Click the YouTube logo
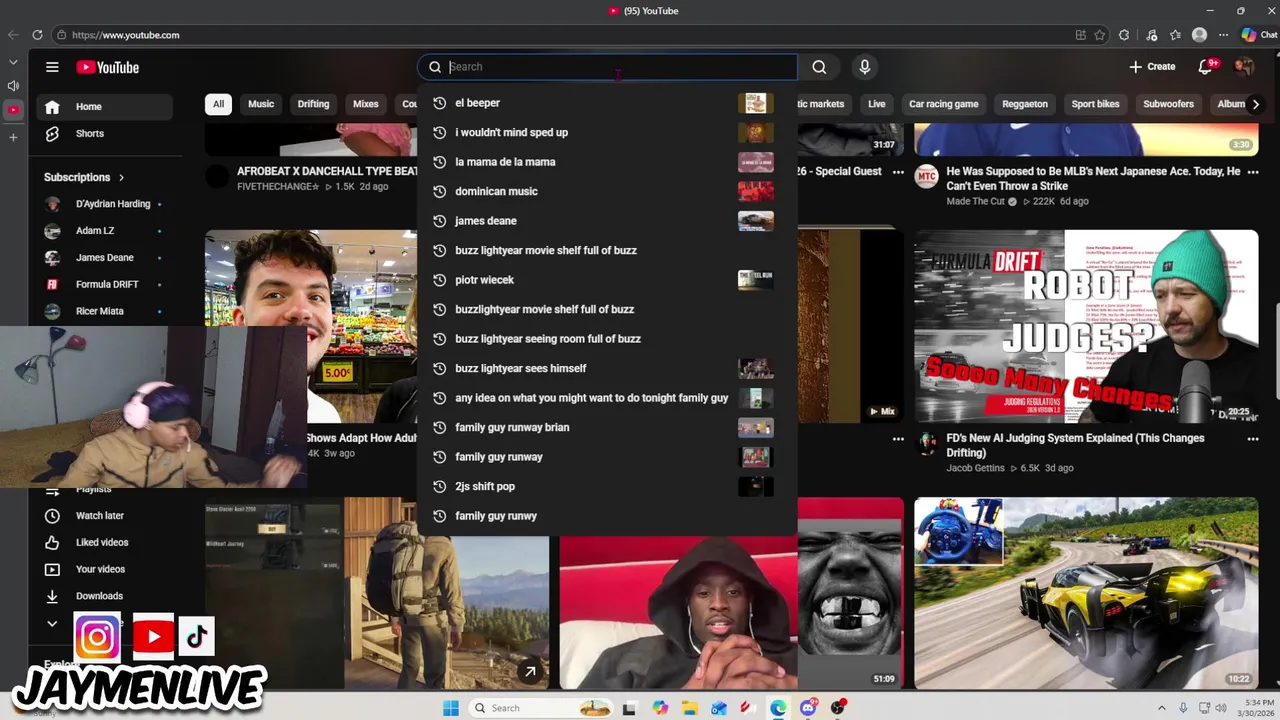This screenshot has height=720, width=1280. point(108,67)
